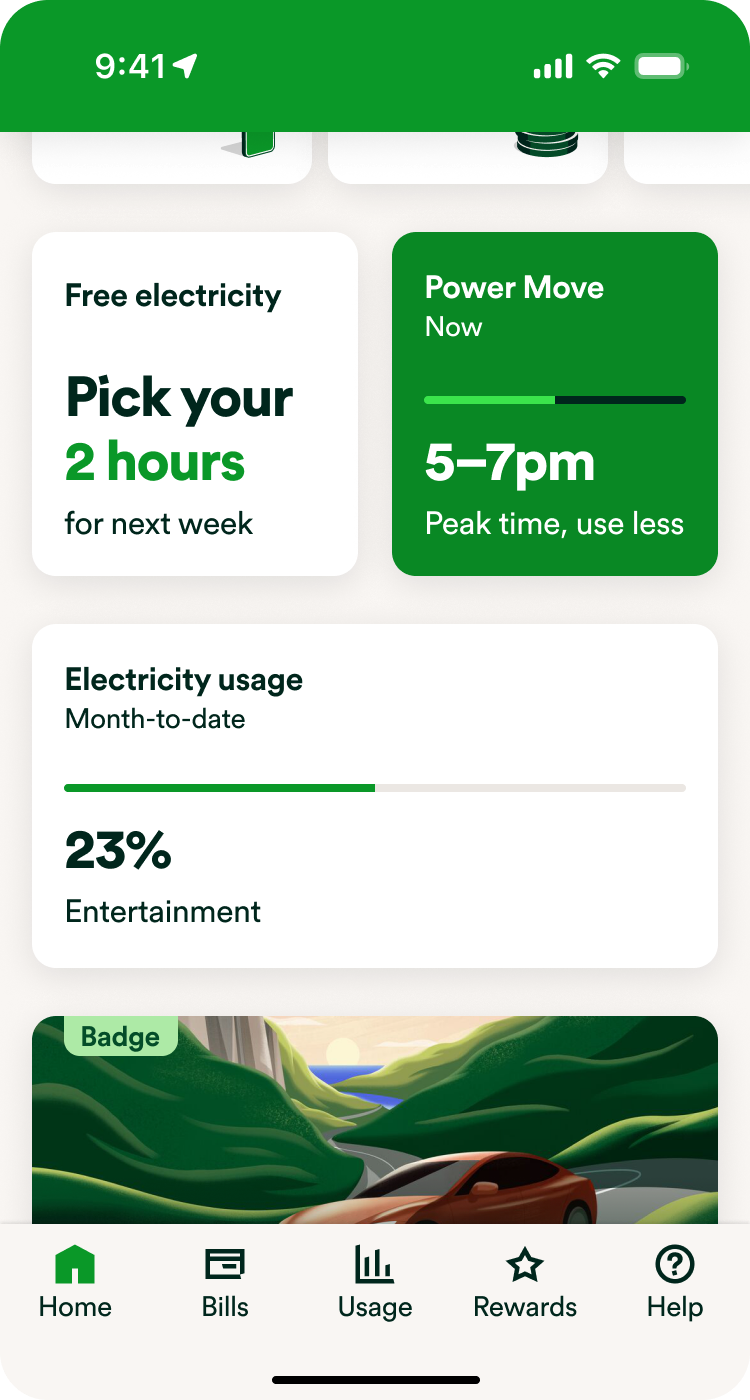Open the Bills card icon
Image resolution: width=750 pixels, height=1400 pixels.
tap(225, 1265)
